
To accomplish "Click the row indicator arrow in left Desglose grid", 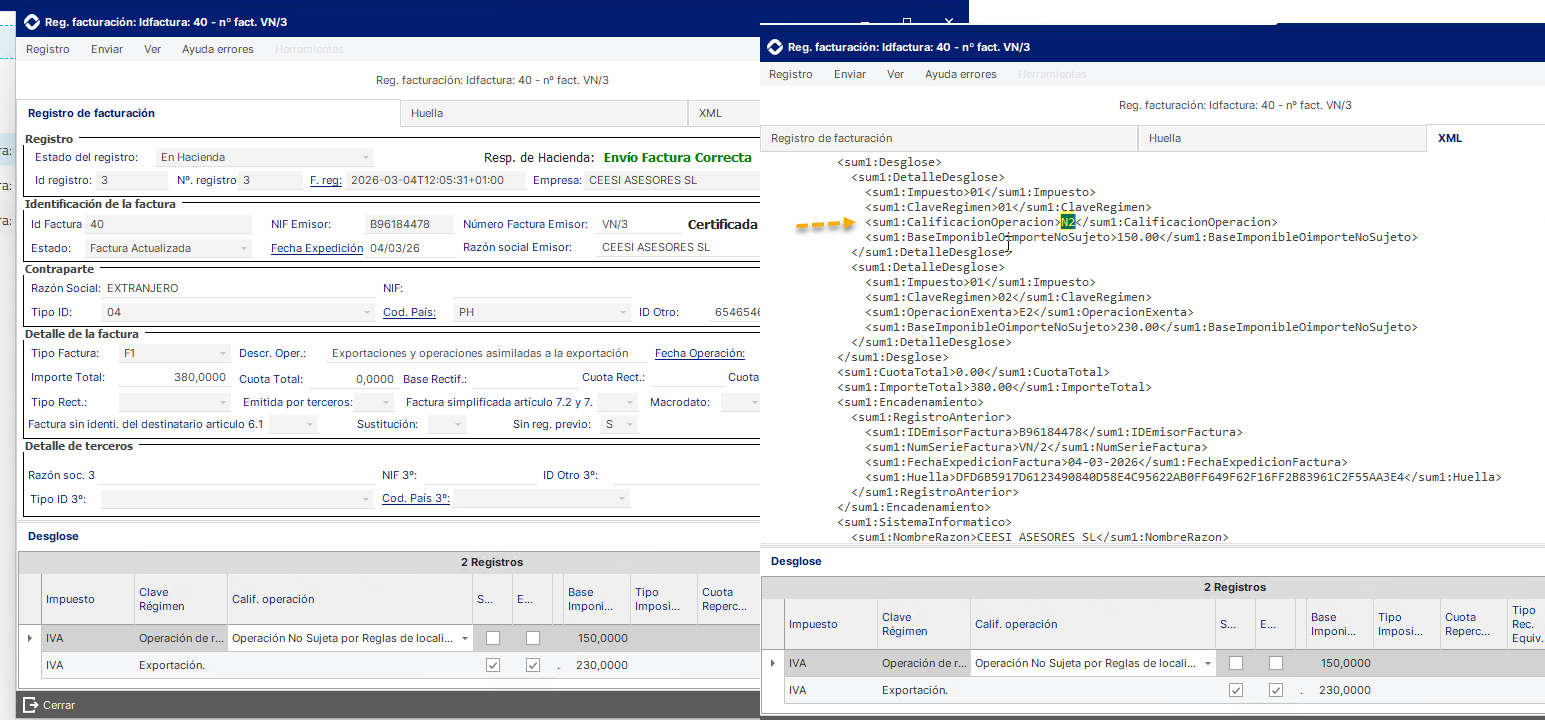I will [x=28, y=638].
